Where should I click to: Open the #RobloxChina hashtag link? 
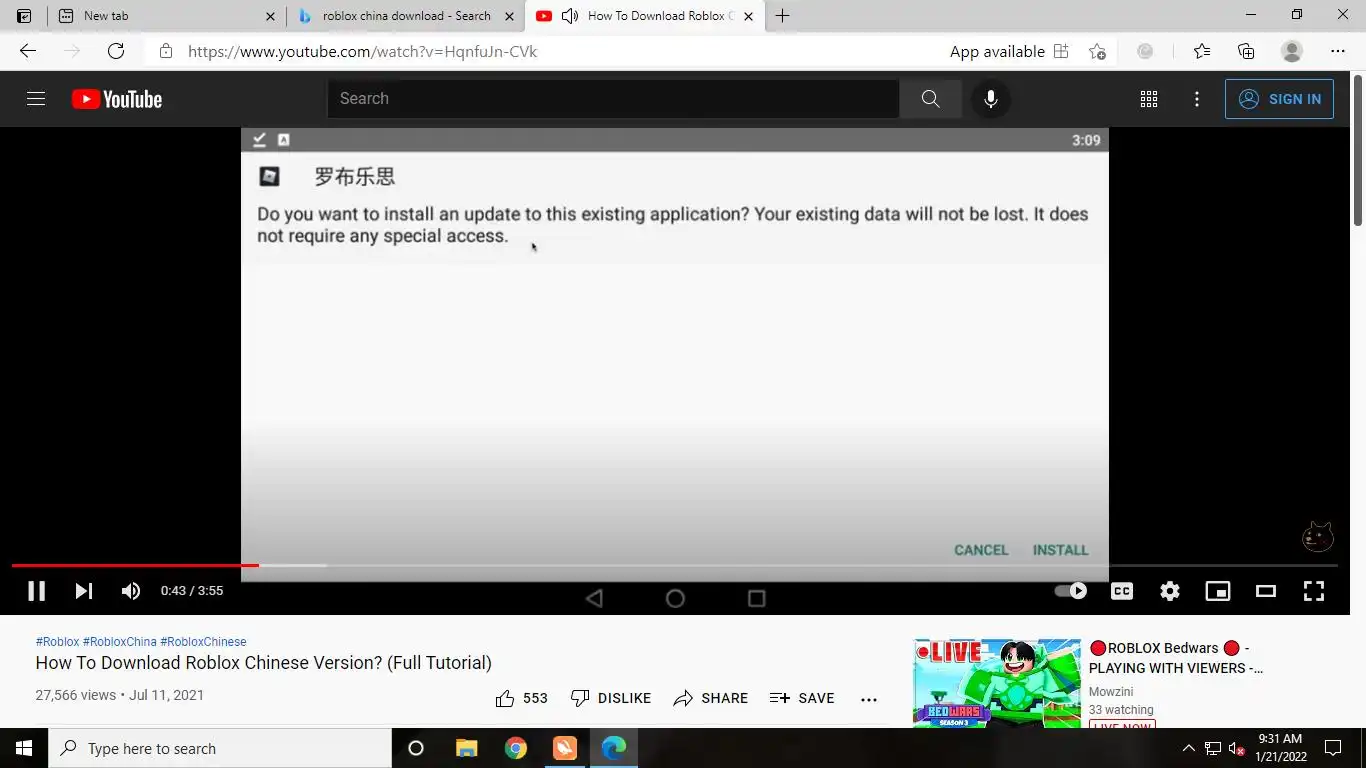tap(120, 642)
